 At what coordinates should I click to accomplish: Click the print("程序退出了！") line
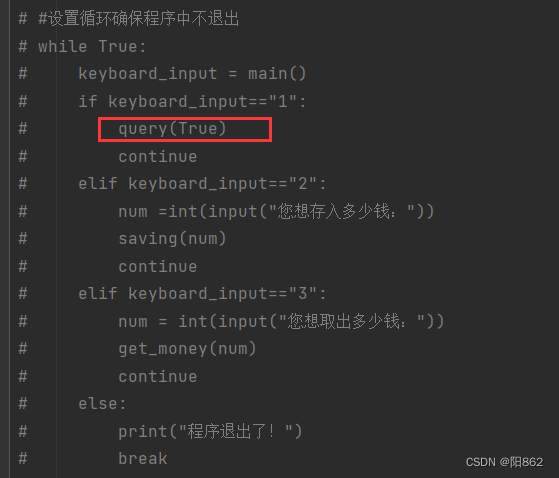pos(210,431)
